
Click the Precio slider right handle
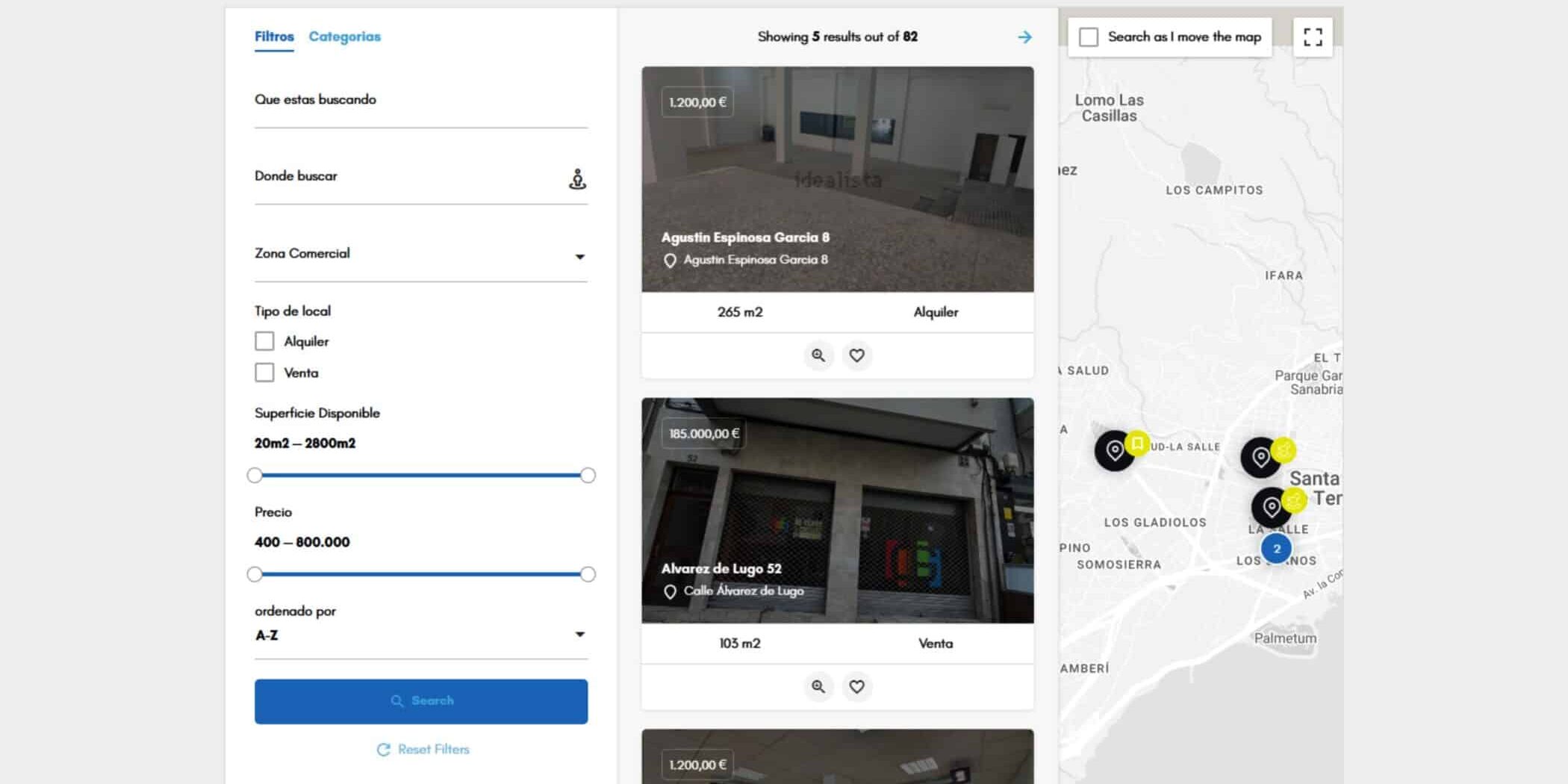[x=588, y=574]
